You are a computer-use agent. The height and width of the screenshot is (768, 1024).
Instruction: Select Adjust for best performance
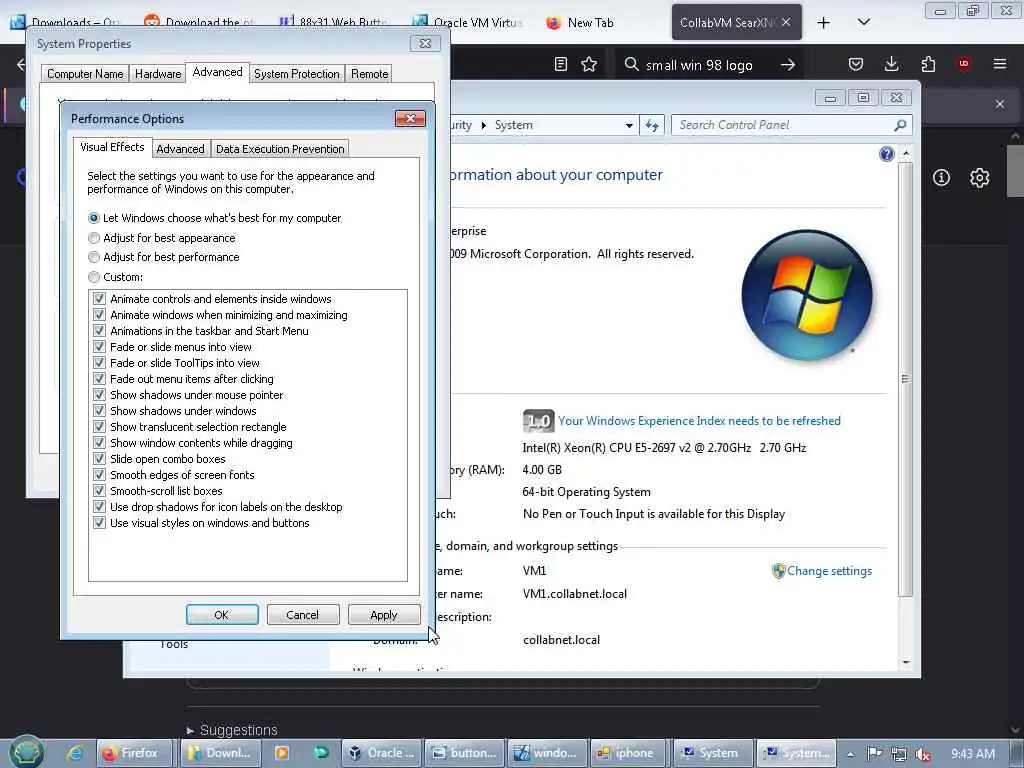[94, 257]
